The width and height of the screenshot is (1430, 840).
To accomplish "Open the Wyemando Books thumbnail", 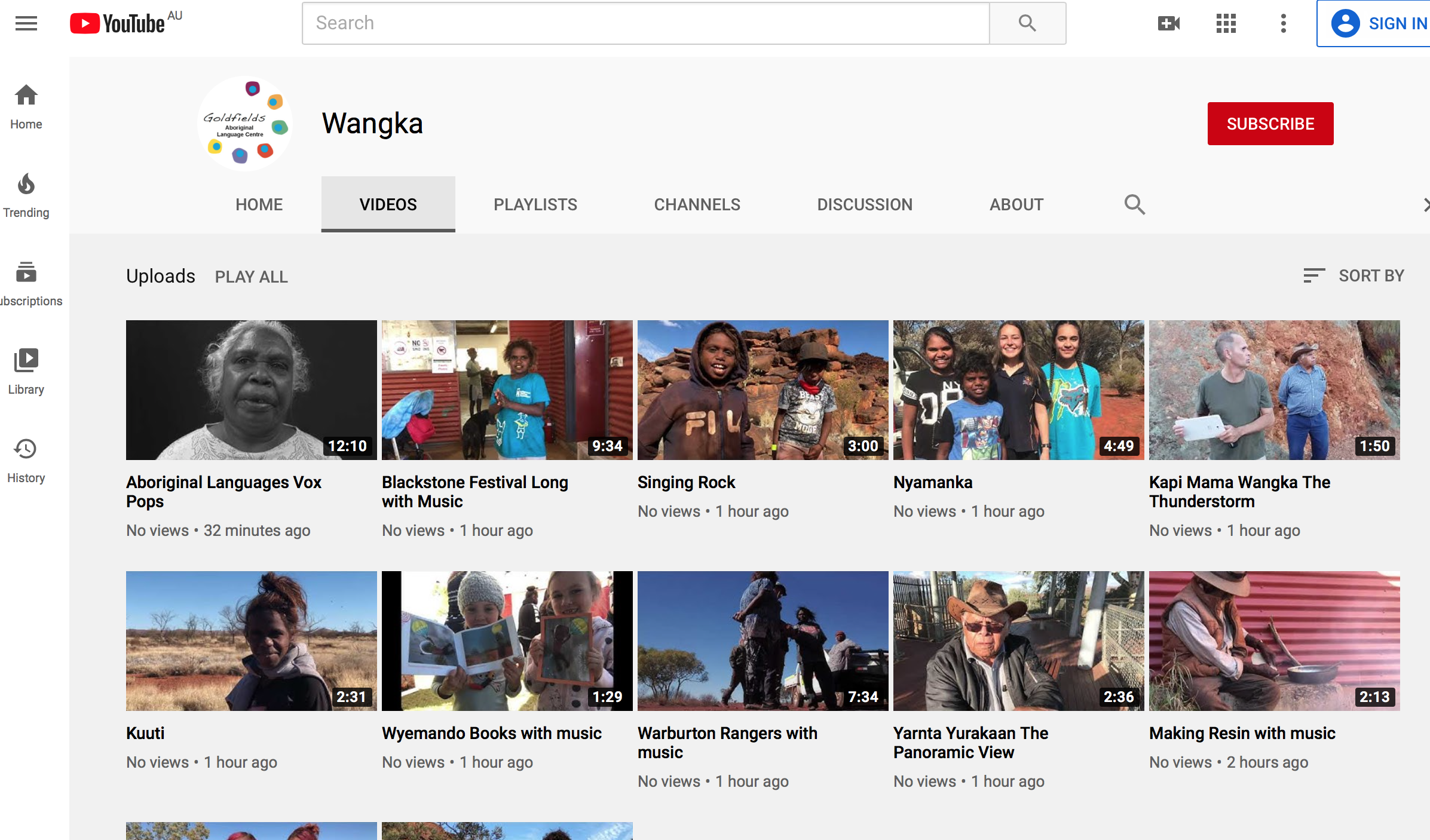I will tap(507, 641).
